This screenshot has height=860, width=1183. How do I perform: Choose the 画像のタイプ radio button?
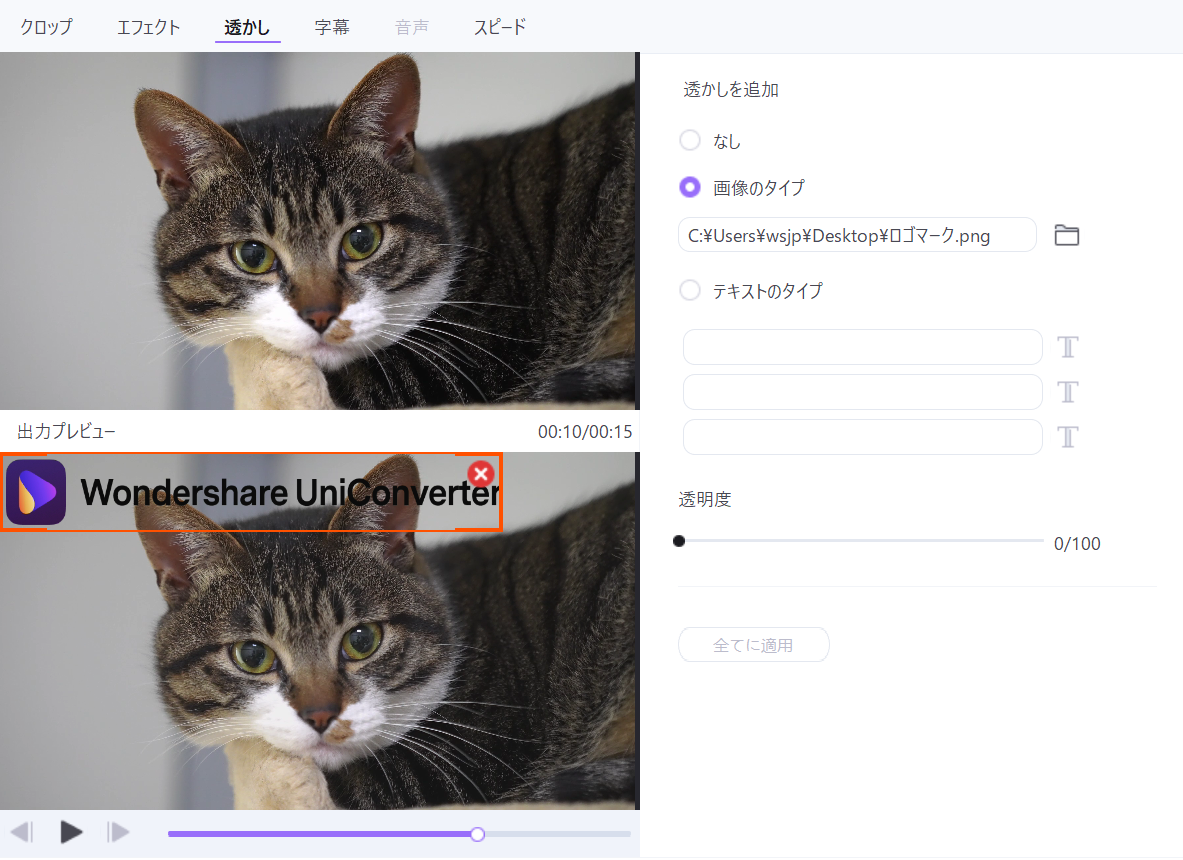690,187
